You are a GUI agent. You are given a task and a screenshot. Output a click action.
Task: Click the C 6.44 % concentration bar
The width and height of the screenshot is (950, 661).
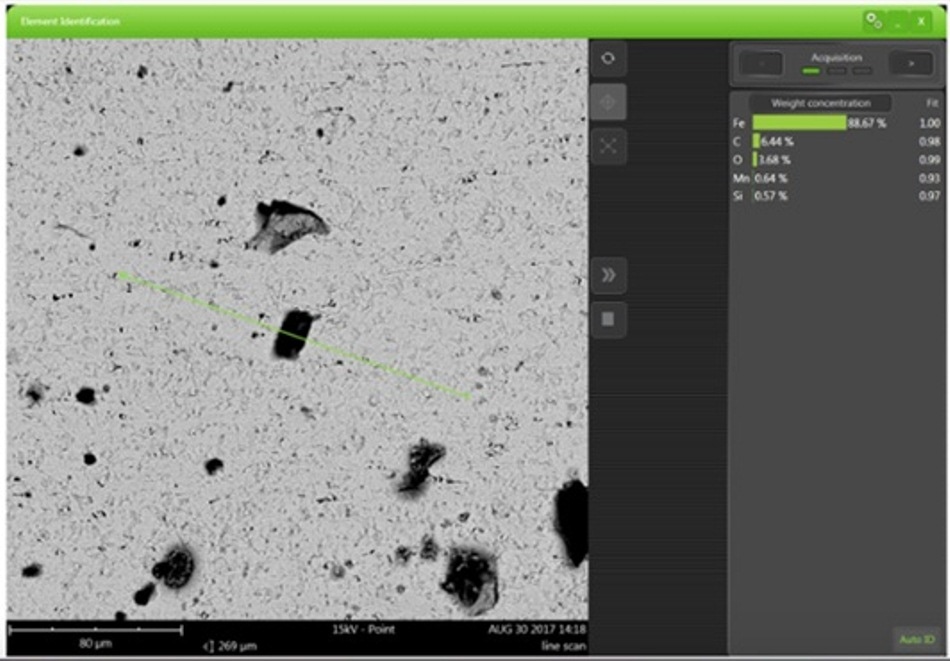click(x=756, y=141)
